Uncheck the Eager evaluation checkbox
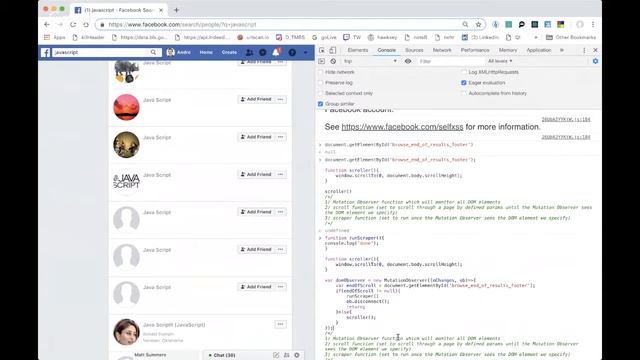 point(464,83)
